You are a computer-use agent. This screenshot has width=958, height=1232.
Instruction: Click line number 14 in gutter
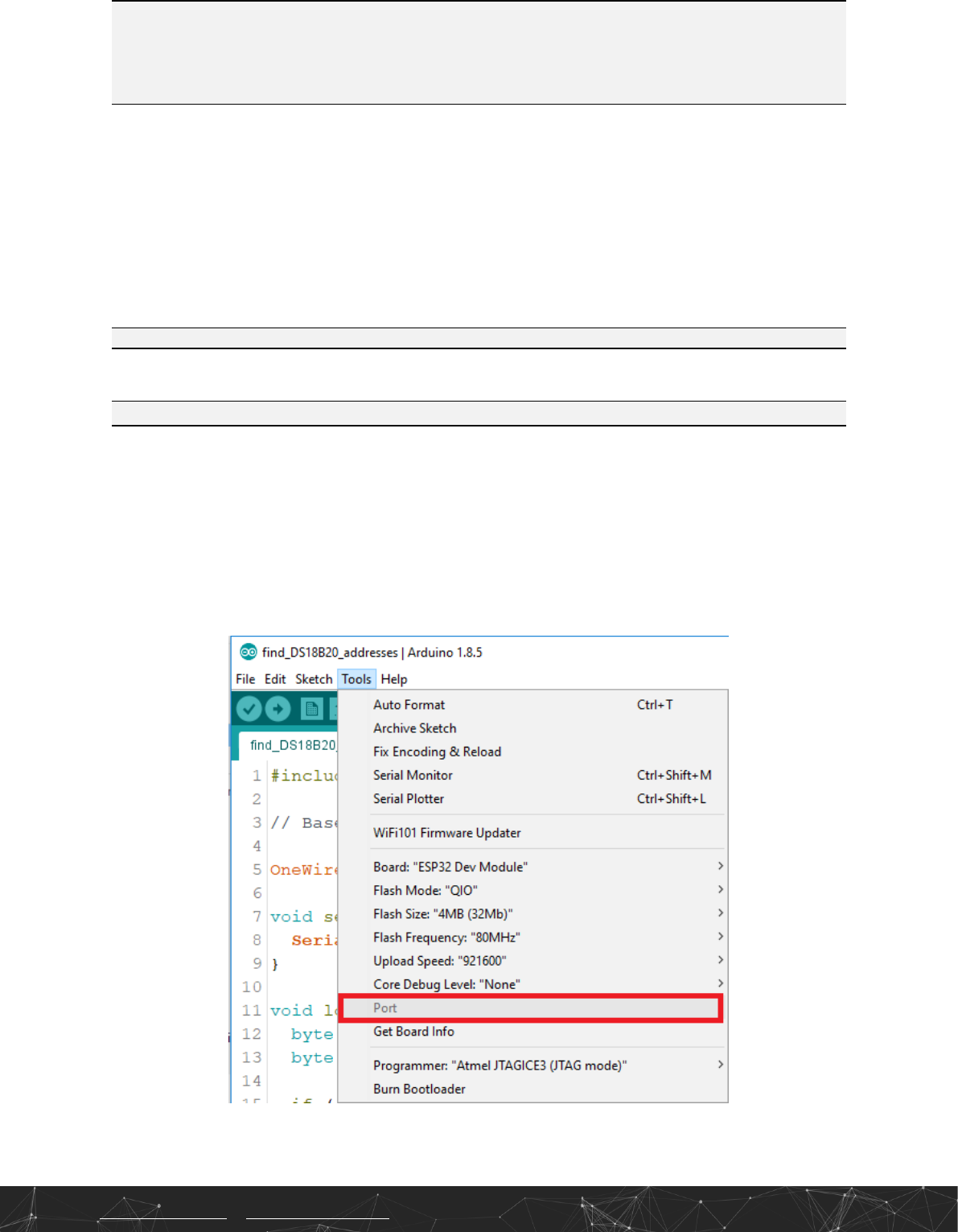coord(252,1081)
